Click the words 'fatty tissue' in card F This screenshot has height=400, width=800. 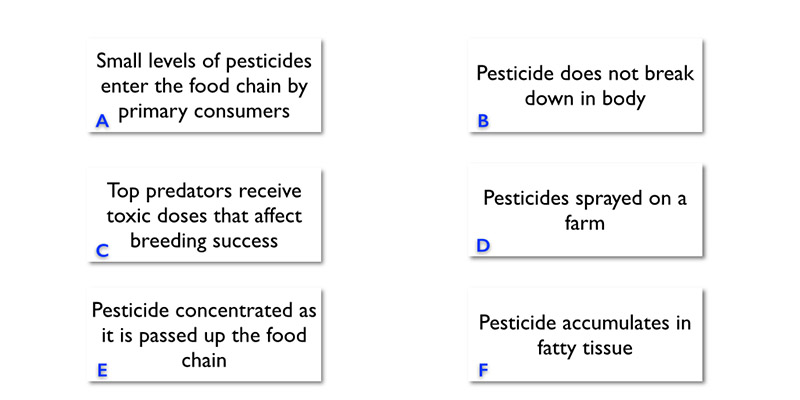click(x=585, y=349)
